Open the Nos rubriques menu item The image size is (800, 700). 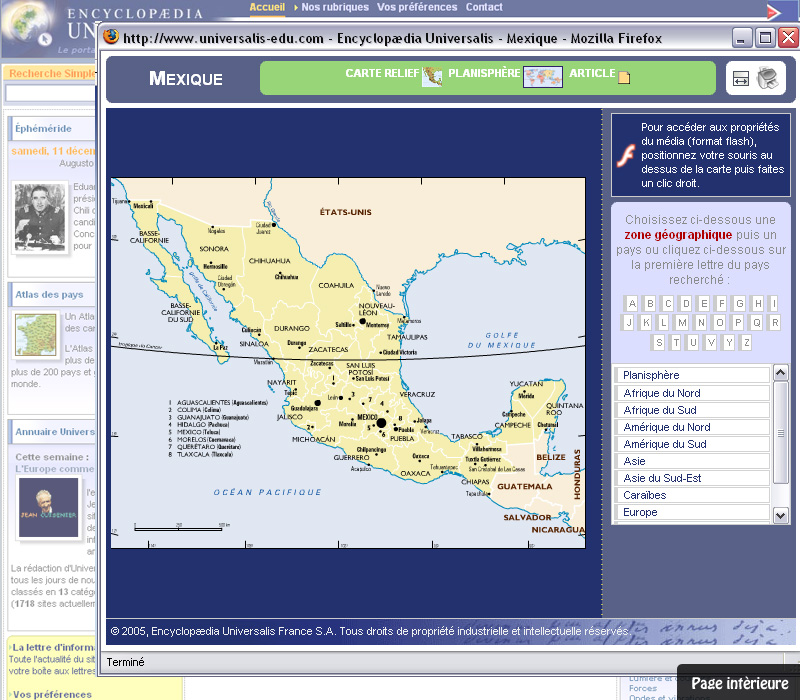[335, 7]
